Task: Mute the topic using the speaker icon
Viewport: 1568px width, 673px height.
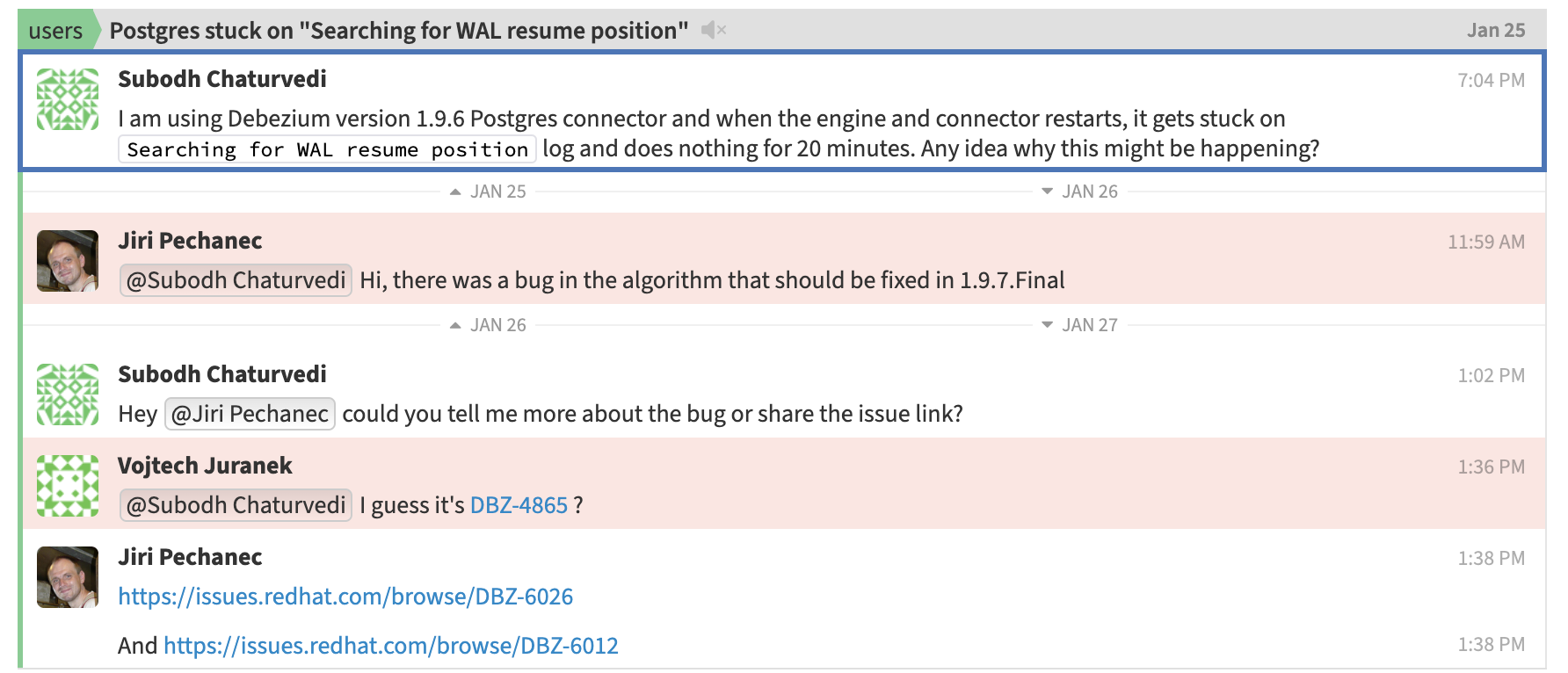Action: click(714, 29)
